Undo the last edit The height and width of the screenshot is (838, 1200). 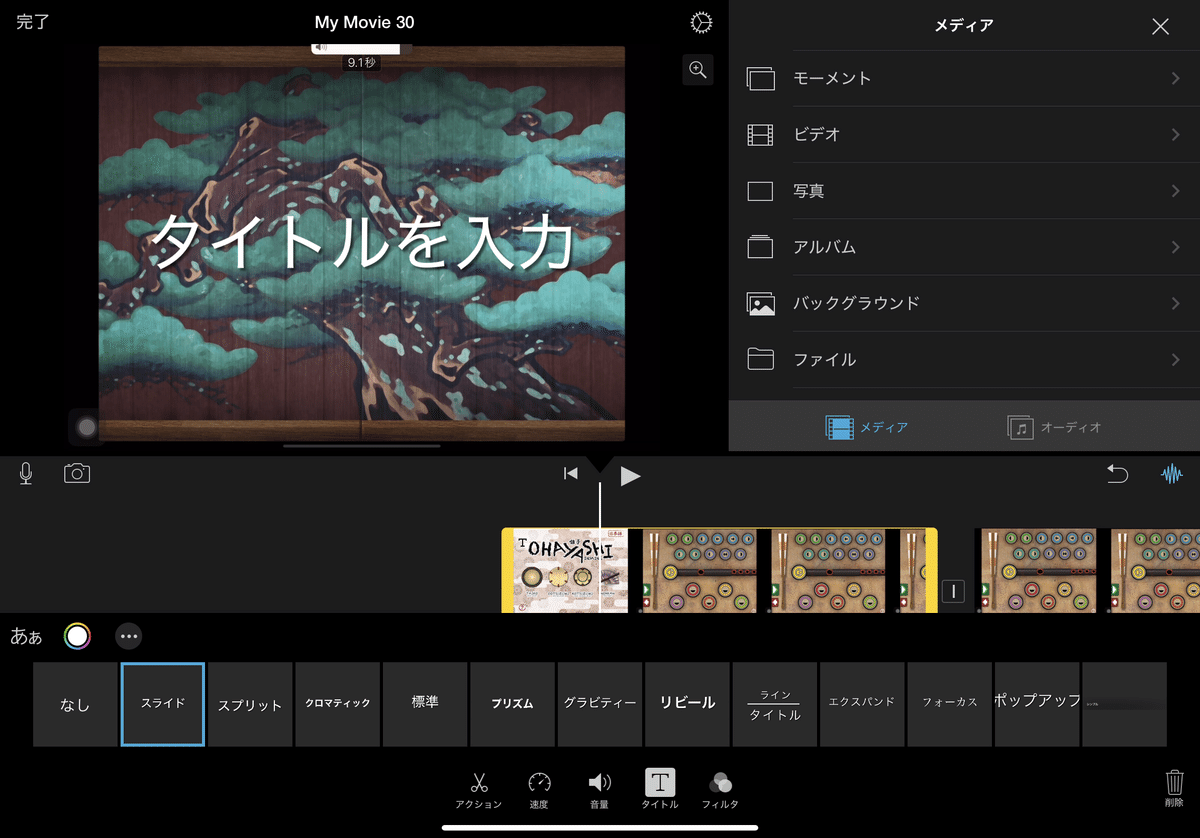1117,474
